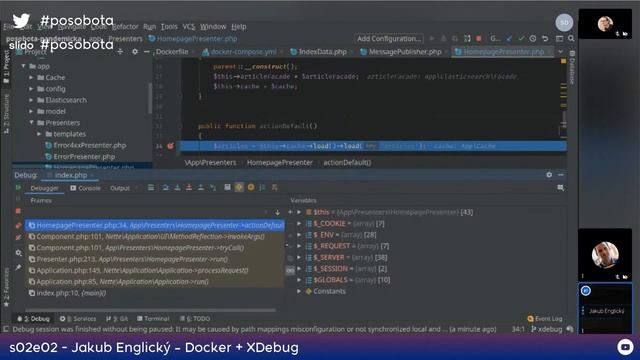This screenshot has width=640, height=360.
Task: Click the Add Configuration button
Action: [389, 39]
